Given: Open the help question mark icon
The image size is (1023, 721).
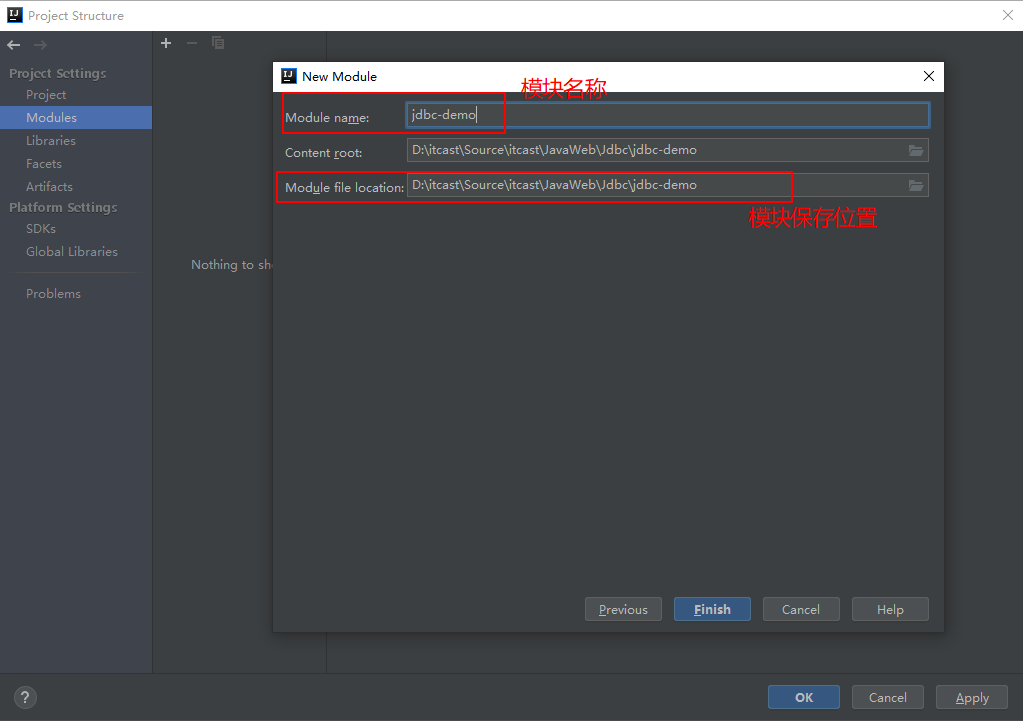Looking at the screenshot, I should pyautogui.click(x=26, y=698).
